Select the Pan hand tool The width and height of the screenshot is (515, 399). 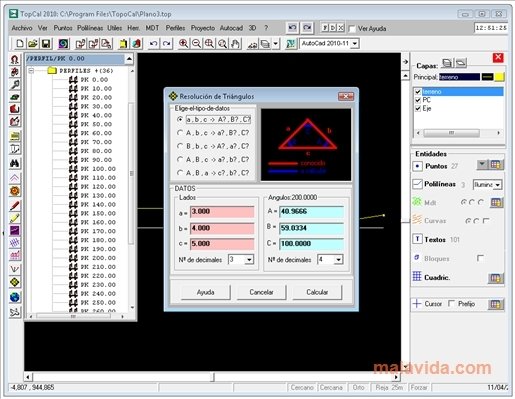tap(235, 44)
